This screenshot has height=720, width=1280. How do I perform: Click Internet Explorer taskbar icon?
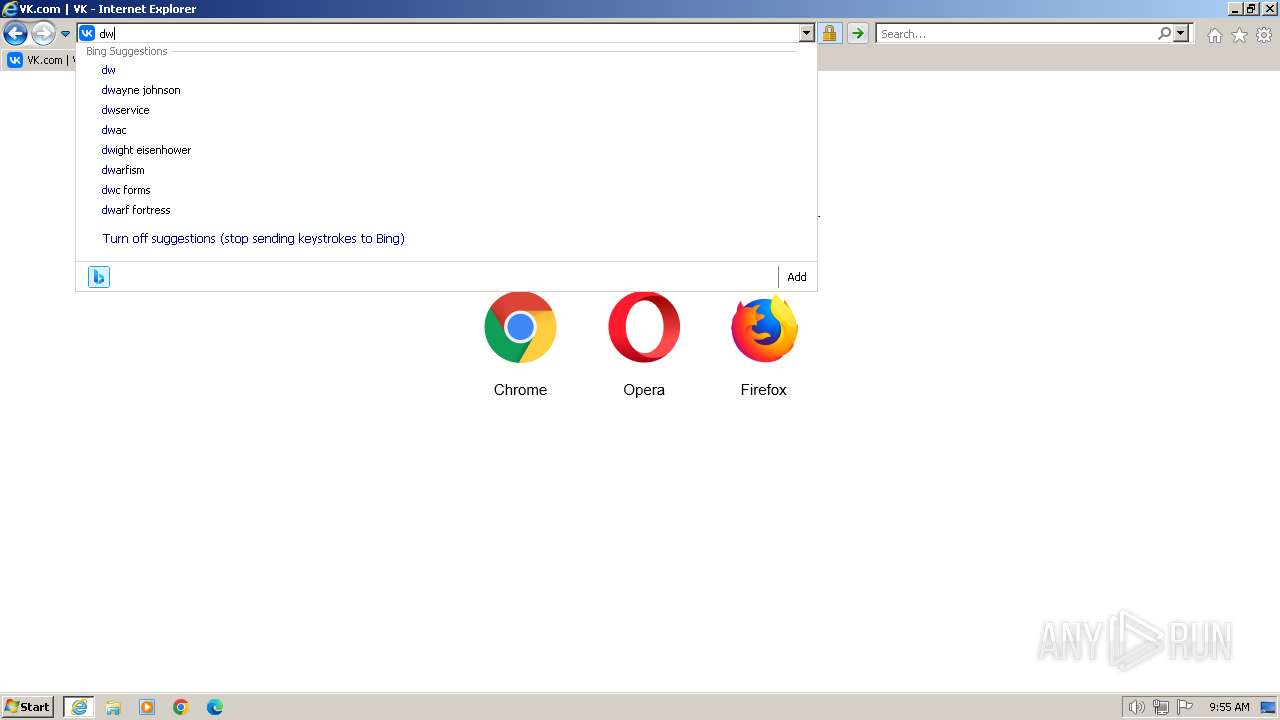coord(79,707)
